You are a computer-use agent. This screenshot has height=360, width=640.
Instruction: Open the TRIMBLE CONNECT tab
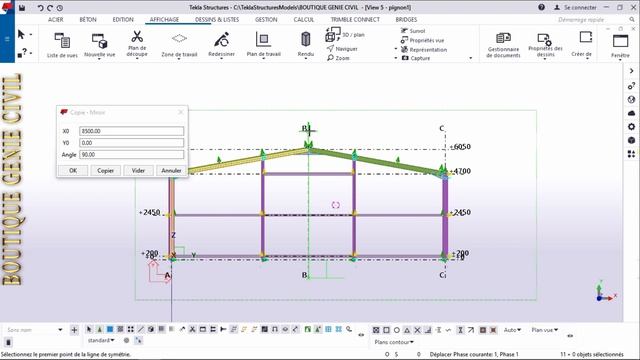click(355, 20)
